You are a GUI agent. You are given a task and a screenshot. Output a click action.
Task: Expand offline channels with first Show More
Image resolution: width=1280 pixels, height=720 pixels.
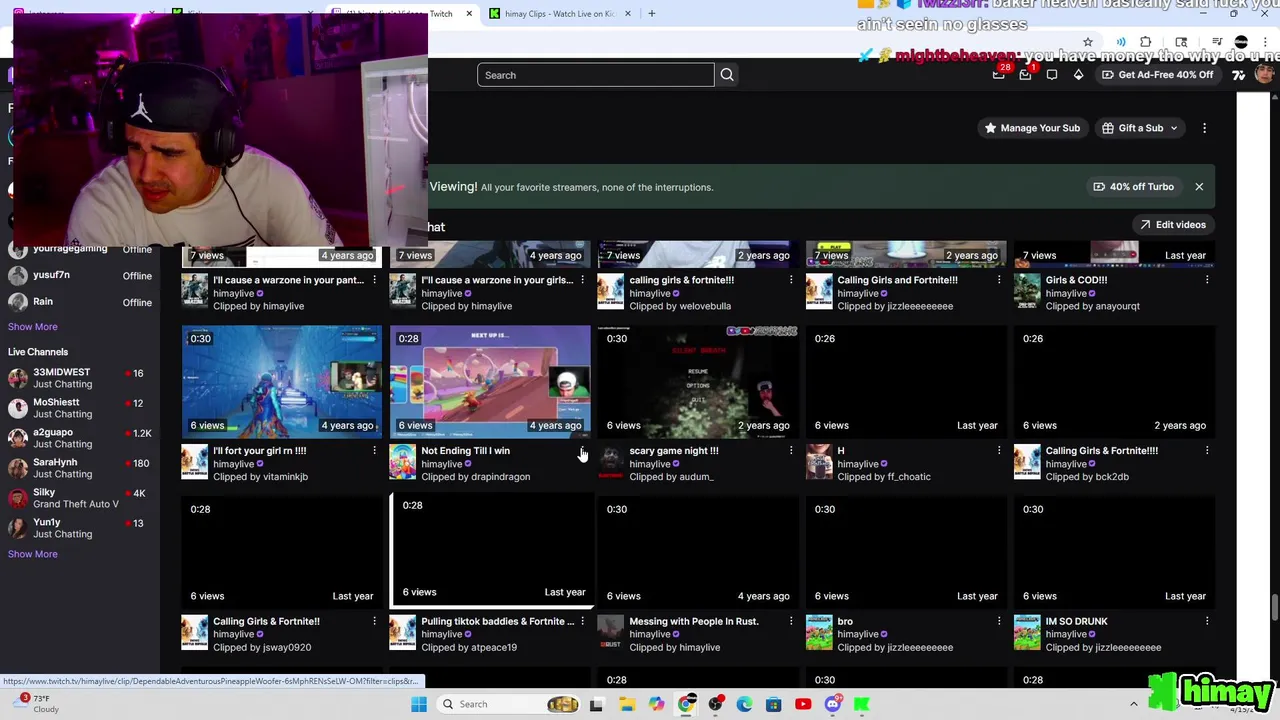pos(33,327)
